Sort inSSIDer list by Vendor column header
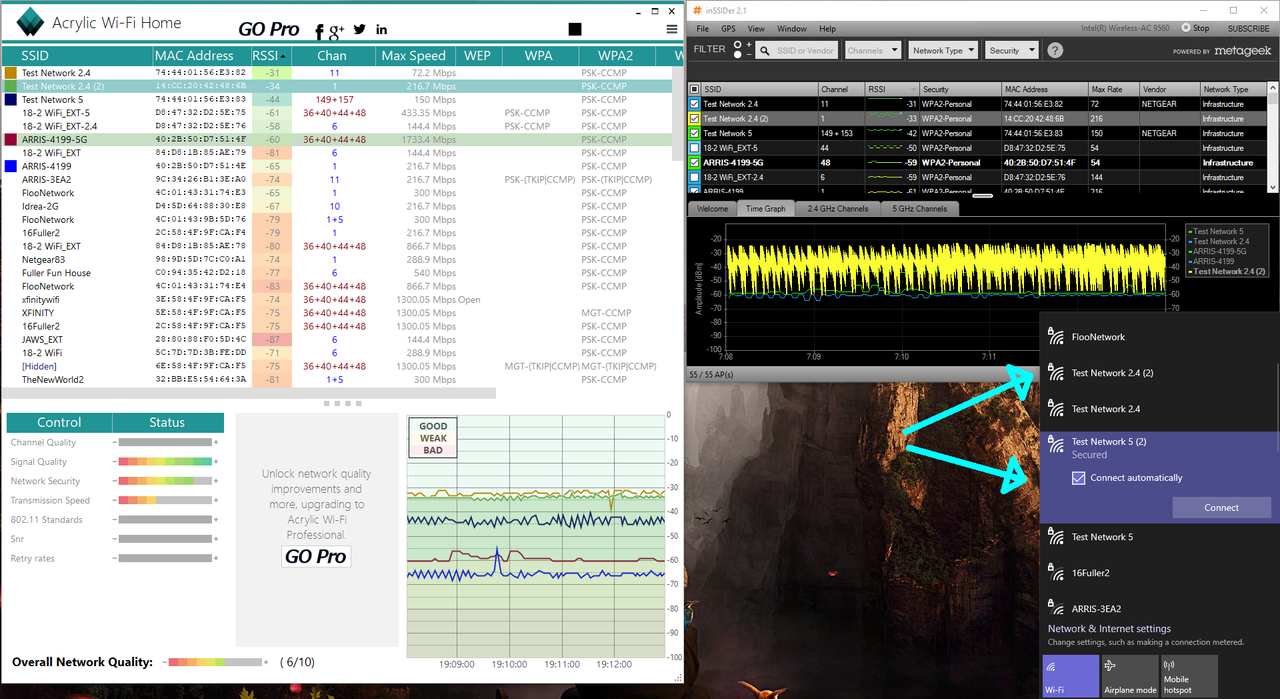This screenshot has width=1280, height=699. pos(1168,89)
